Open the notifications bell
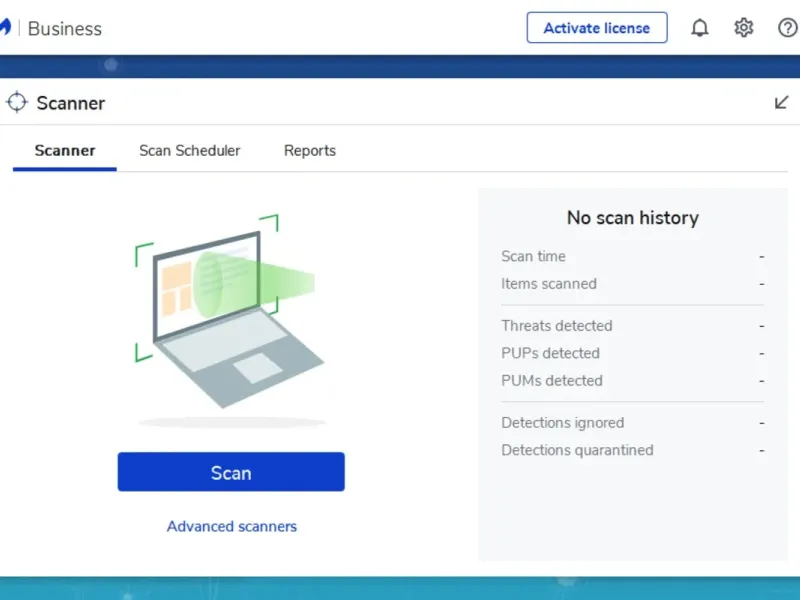The image size is (800, 600). click(699, 28)
